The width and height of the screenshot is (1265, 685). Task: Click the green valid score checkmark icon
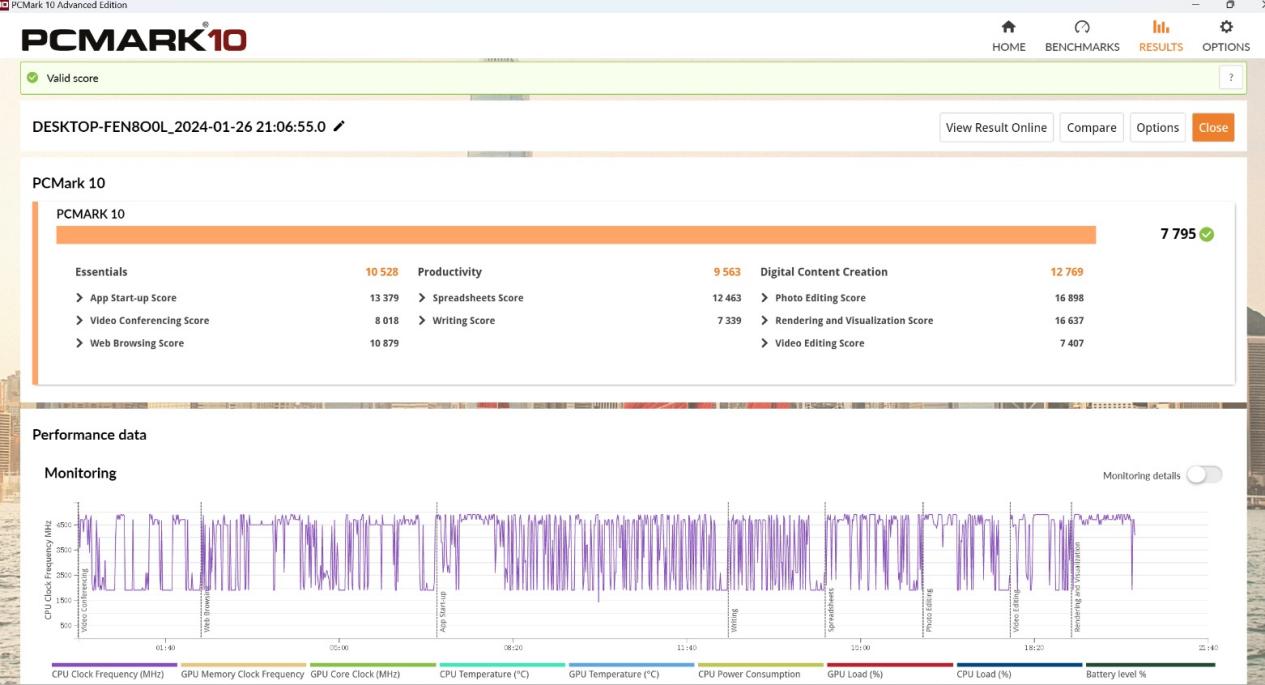[33, 78]
